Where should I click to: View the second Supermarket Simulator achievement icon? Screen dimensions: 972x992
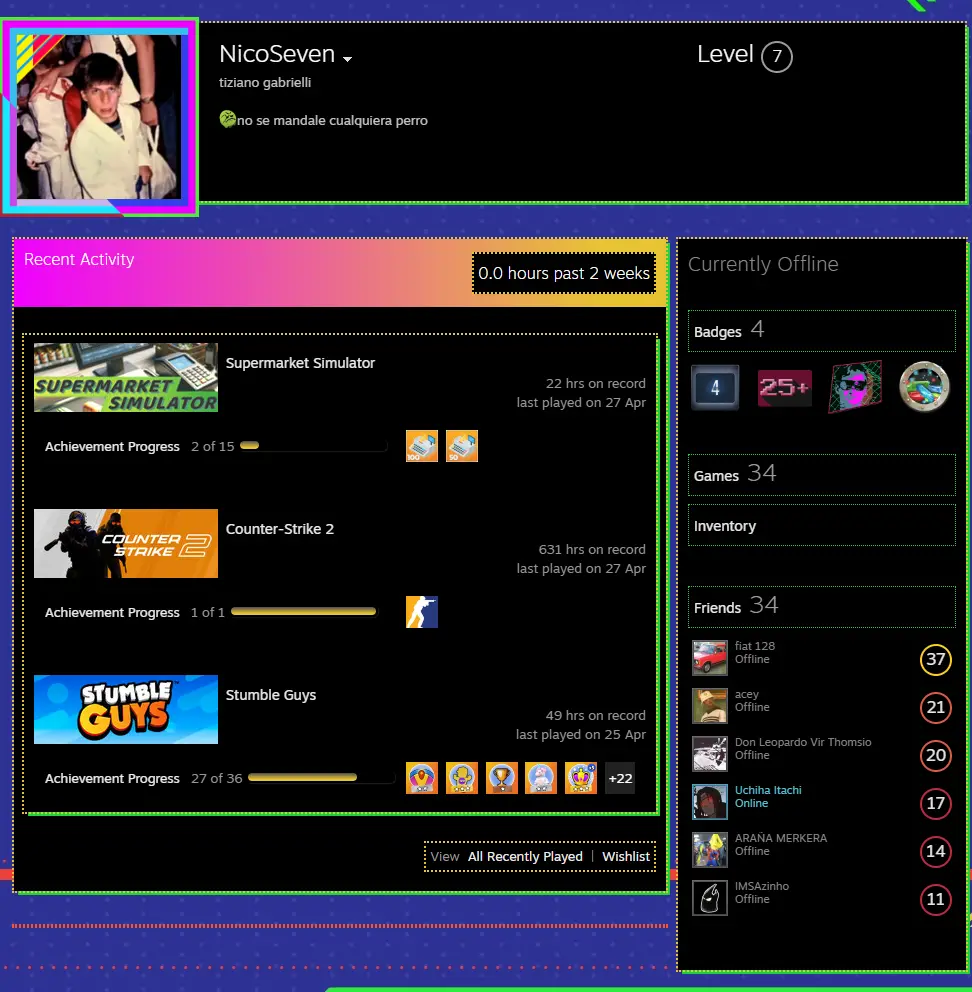[x=462, y=446]
